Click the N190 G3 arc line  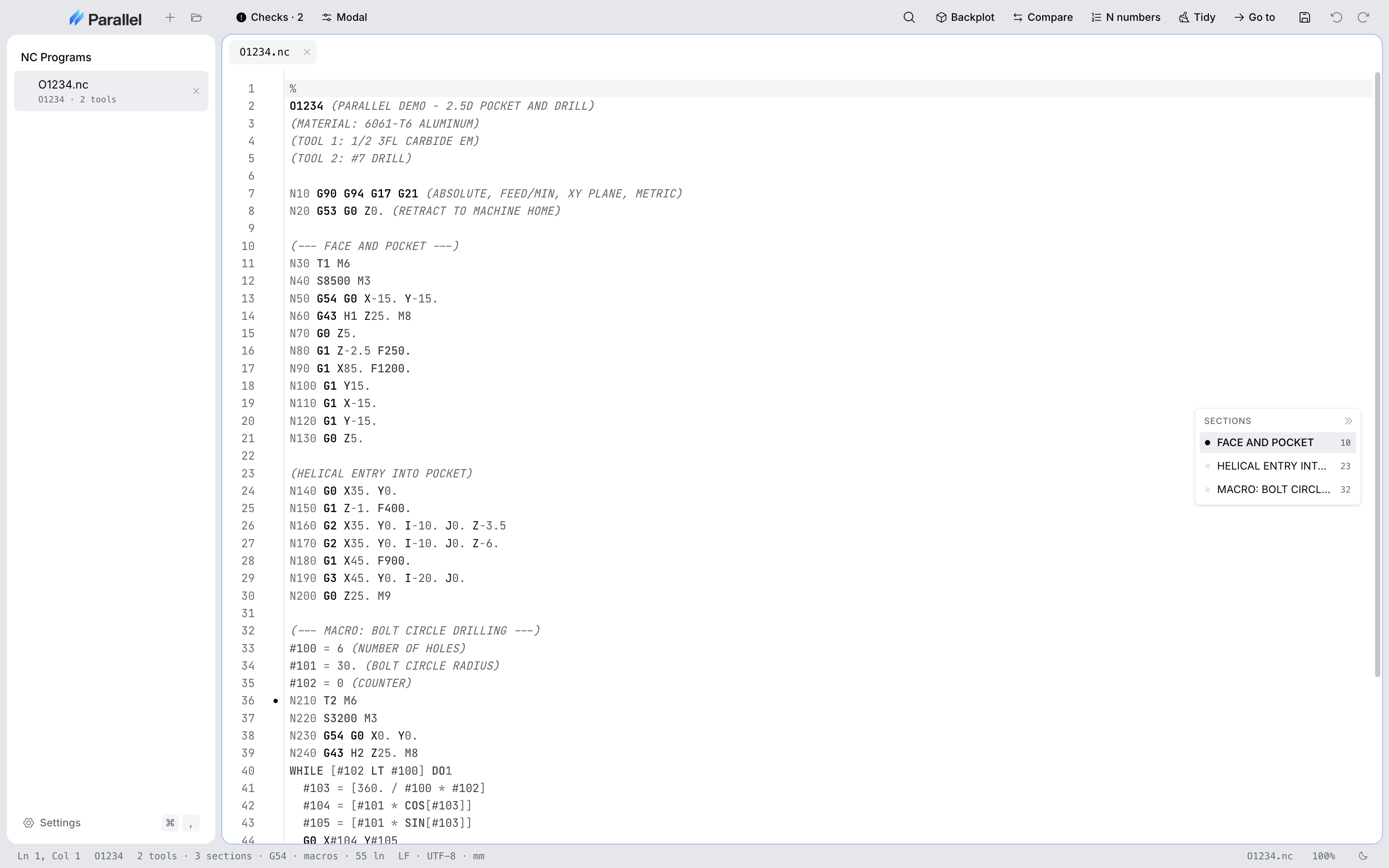[377, 578]
